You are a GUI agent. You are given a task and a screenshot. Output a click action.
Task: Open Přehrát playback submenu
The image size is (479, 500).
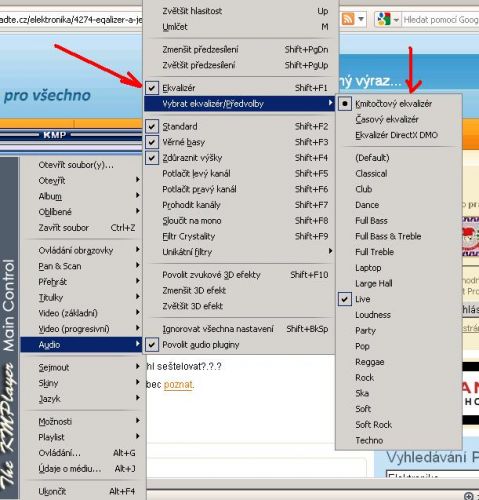[81, 282]
